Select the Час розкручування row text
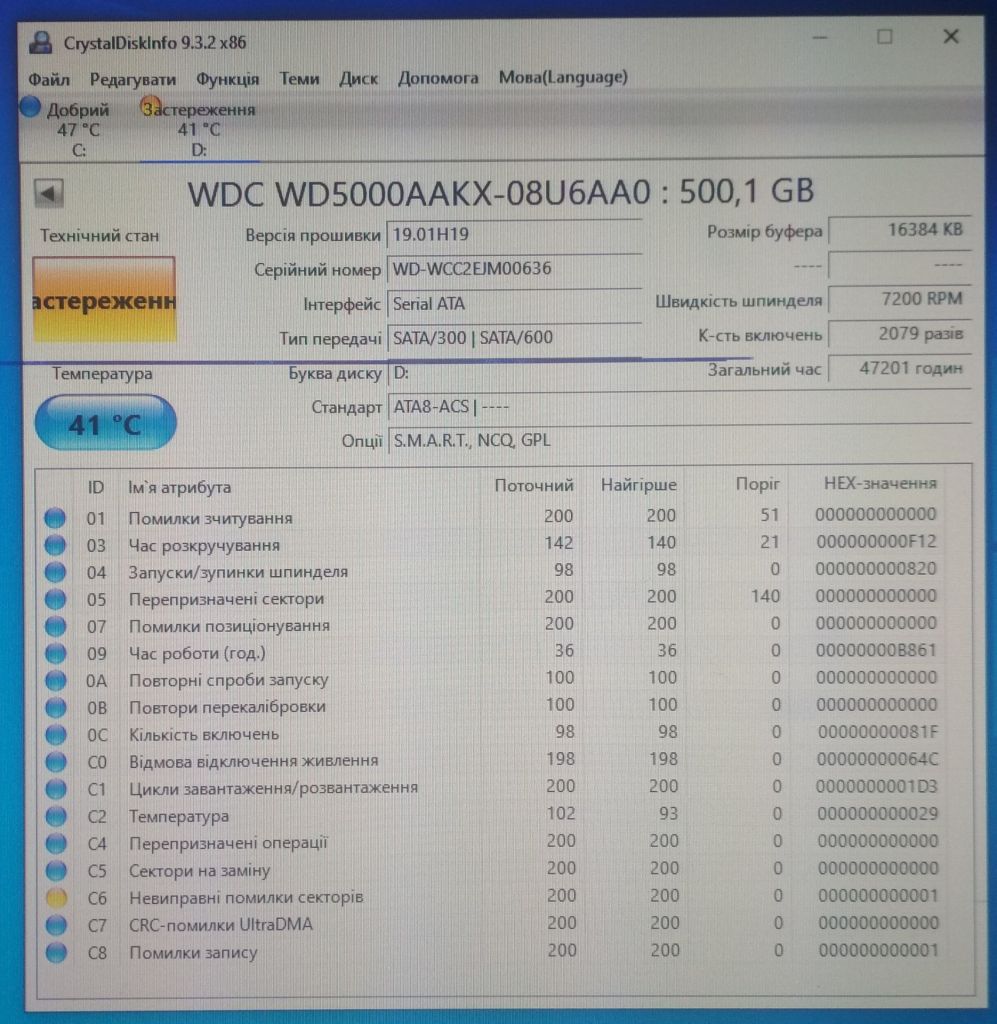The height and width of the screenshot is (1024, 997). (204, 545)
